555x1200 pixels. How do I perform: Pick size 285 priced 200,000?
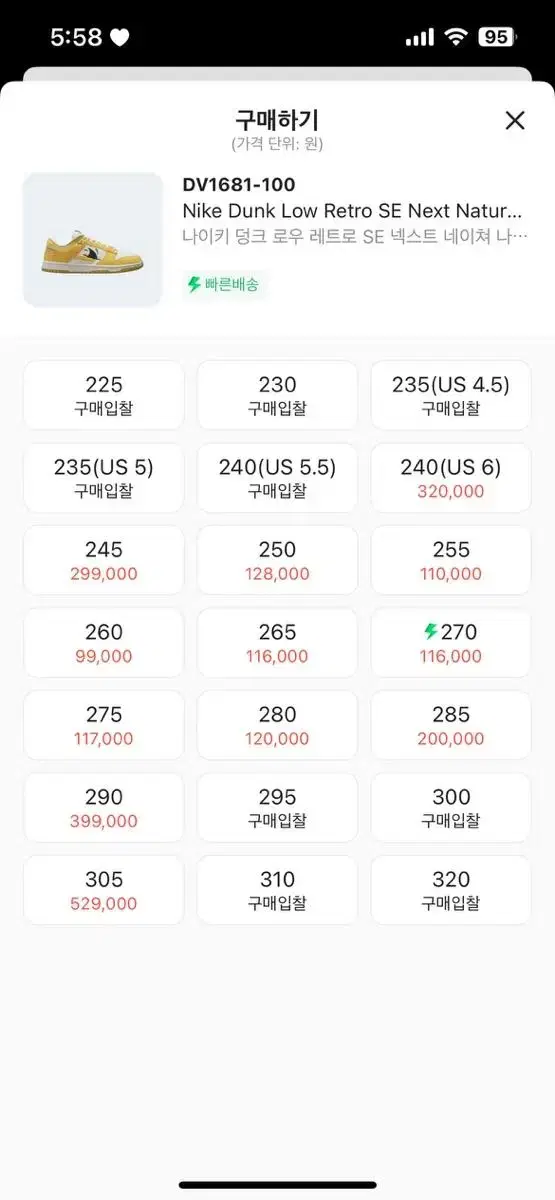point(451,725)
